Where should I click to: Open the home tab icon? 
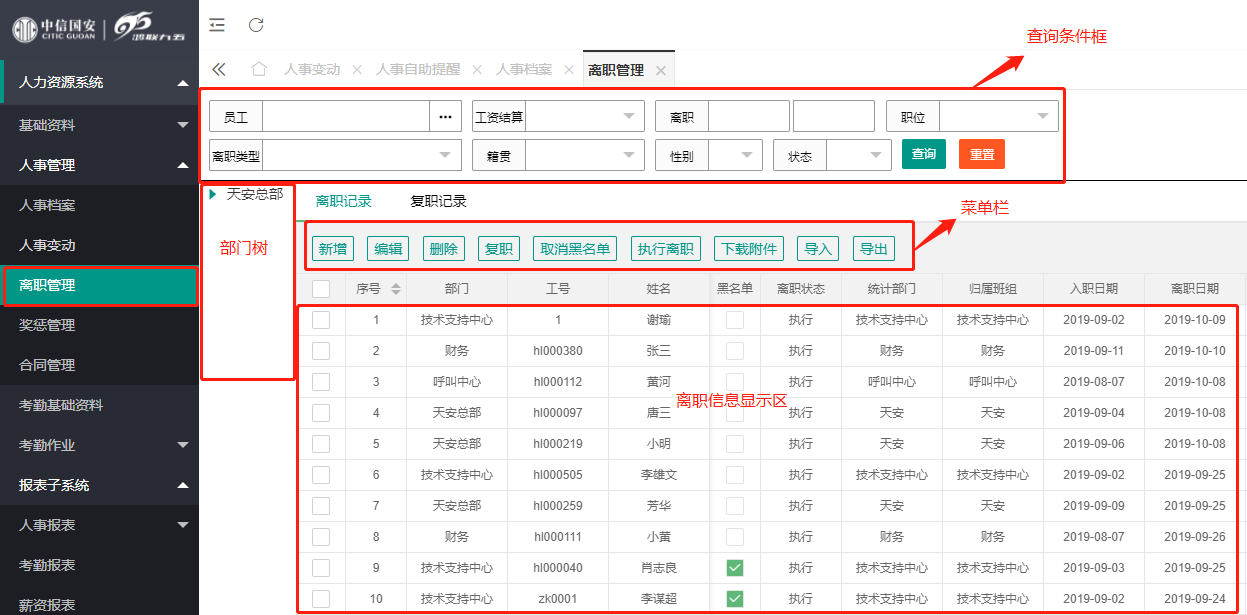click(x=259, y=69)
